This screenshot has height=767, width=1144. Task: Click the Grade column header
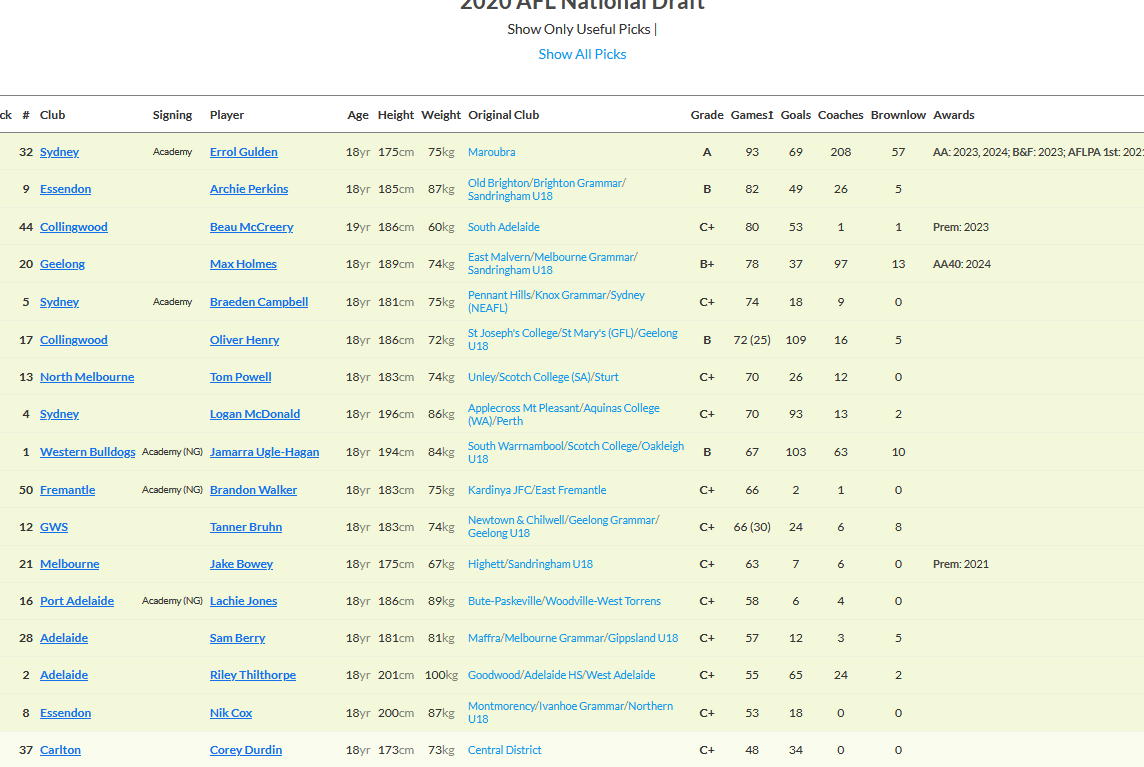point(707,115)
